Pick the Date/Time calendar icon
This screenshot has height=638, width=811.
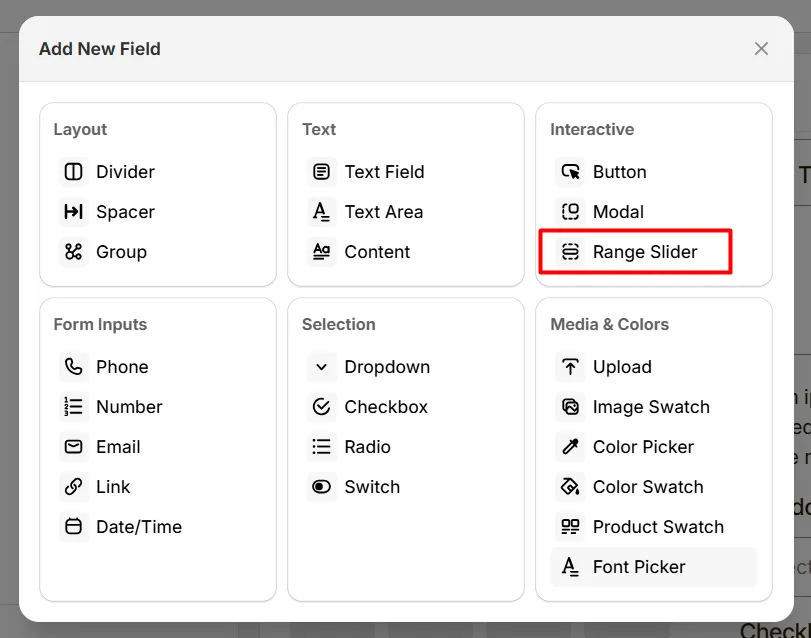(x=73, y=527)
